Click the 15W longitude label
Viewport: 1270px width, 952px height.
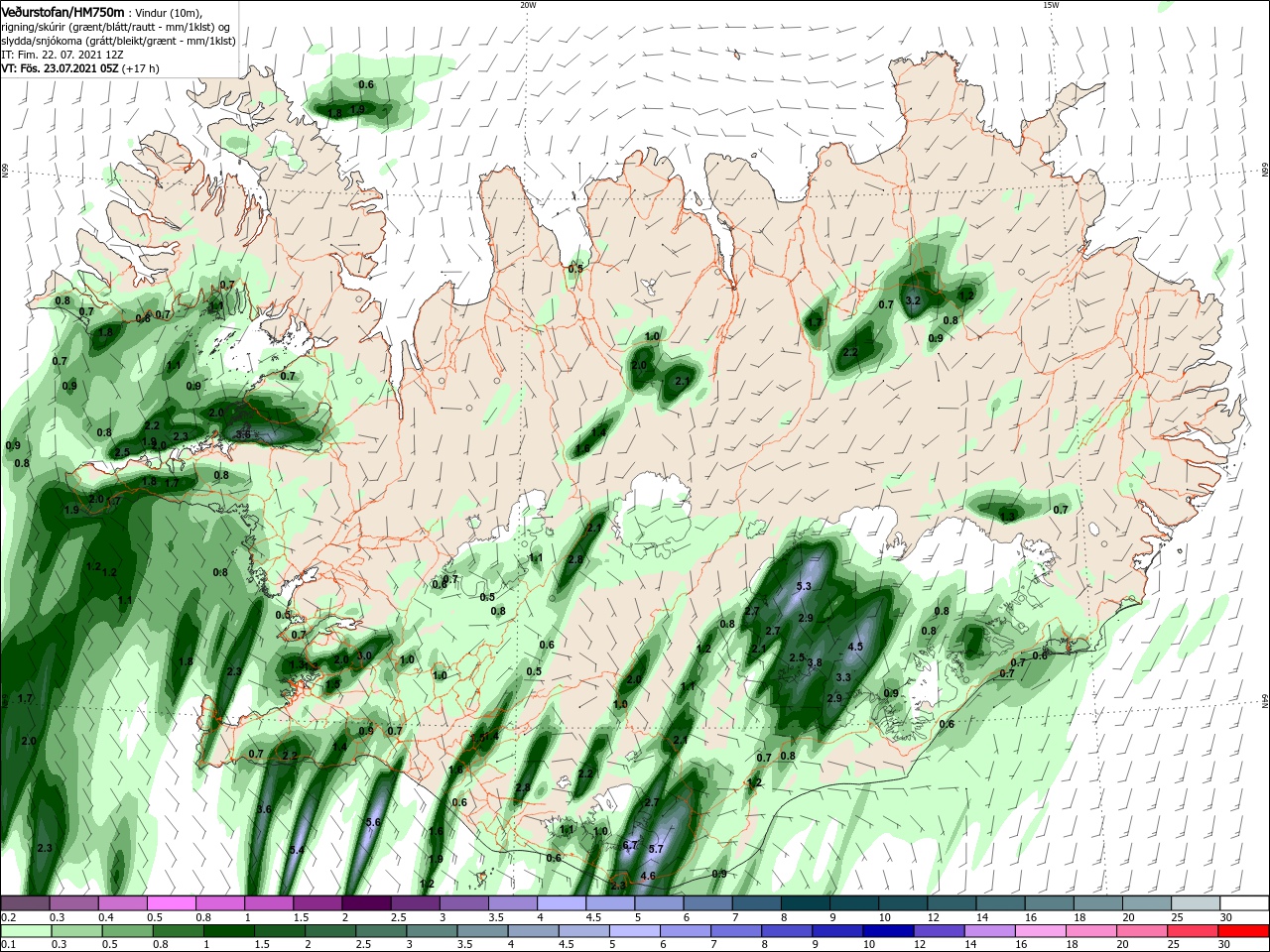(1051, 5)
